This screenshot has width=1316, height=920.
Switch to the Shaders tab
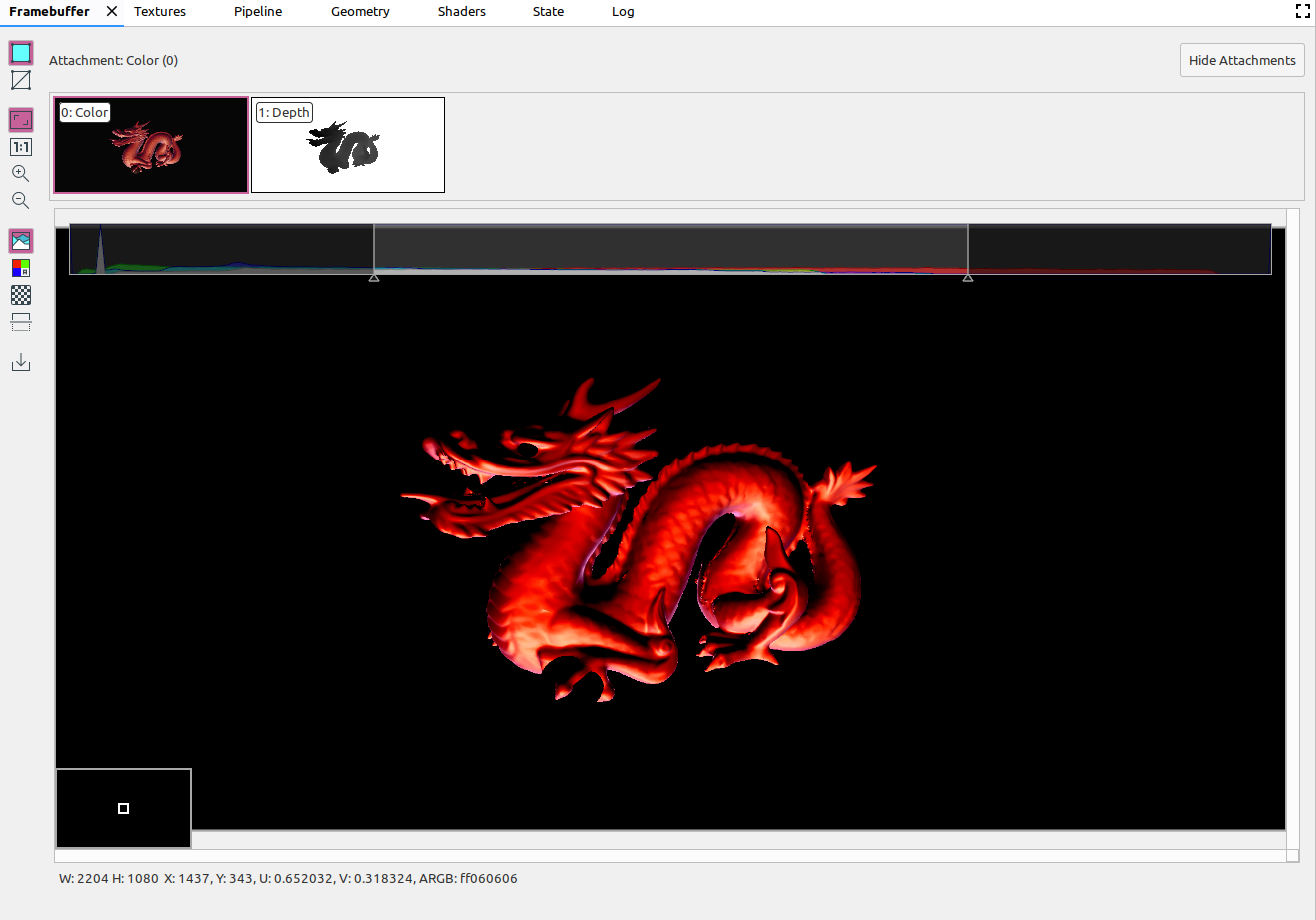click(461, 12)
